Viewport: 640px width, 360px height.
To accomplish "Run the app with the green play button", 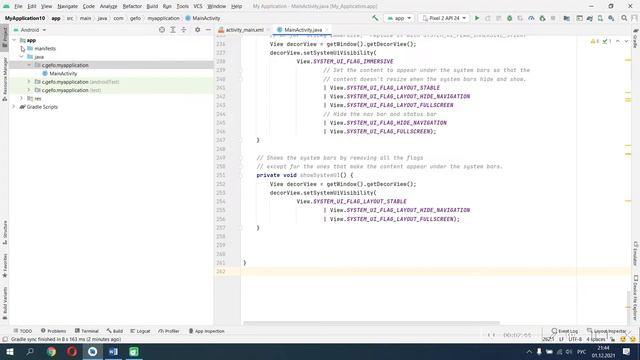I will (x=477, y=18).
